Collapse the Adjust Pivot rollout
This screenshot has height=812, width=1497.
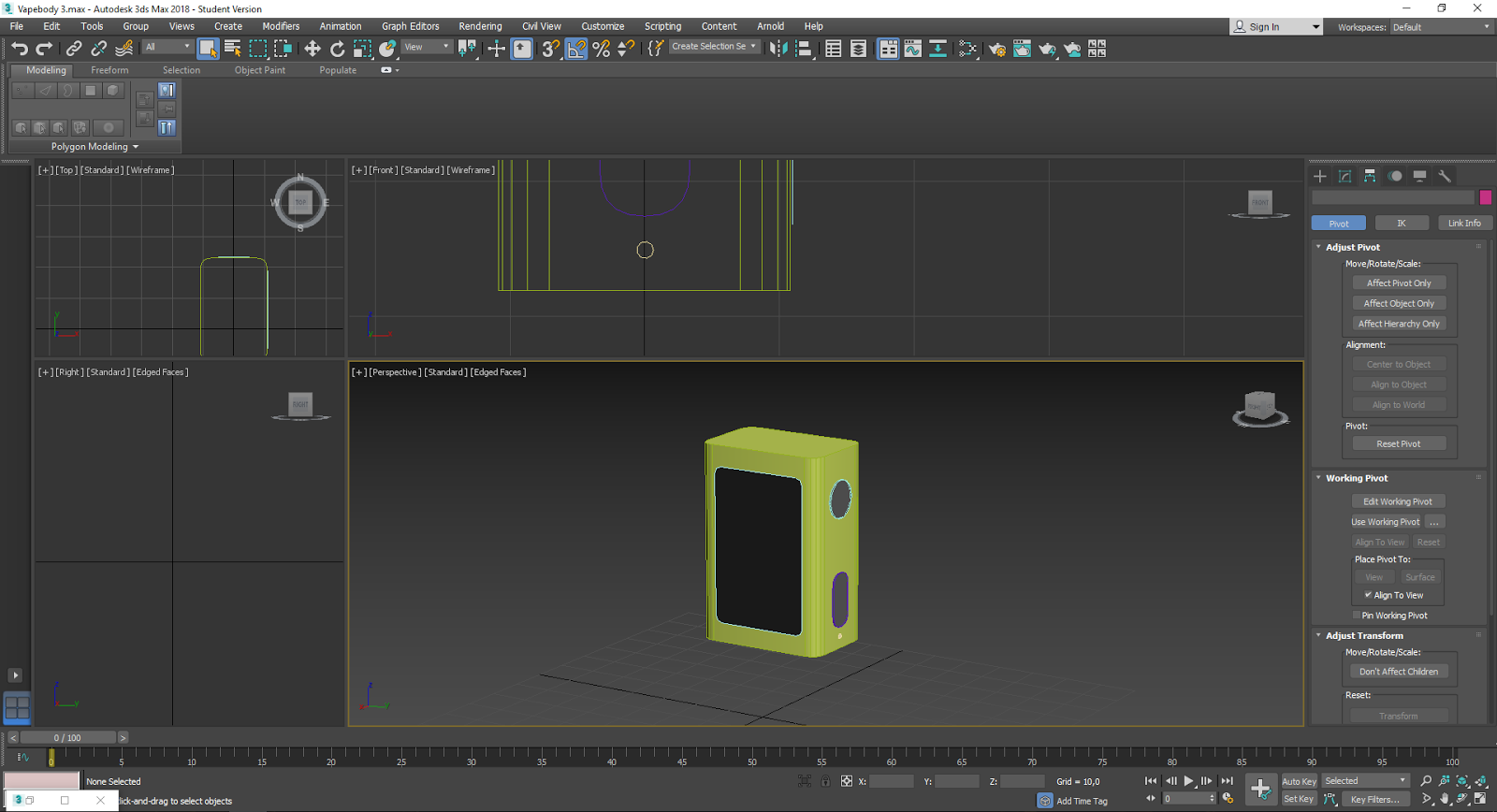[1352, 247]
